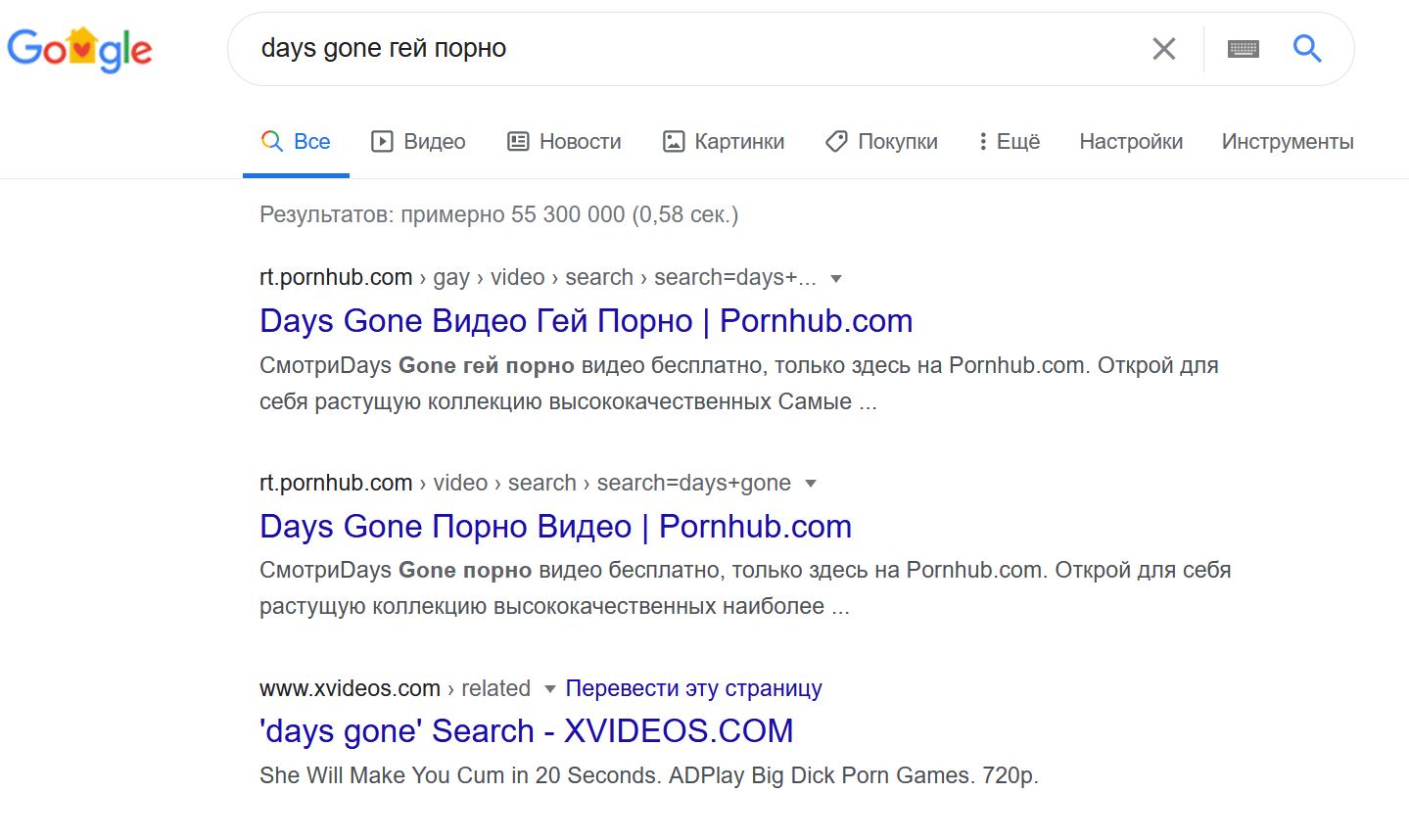Open the second result's title link
Viewport: 1409px width, 840px height.
555,527
